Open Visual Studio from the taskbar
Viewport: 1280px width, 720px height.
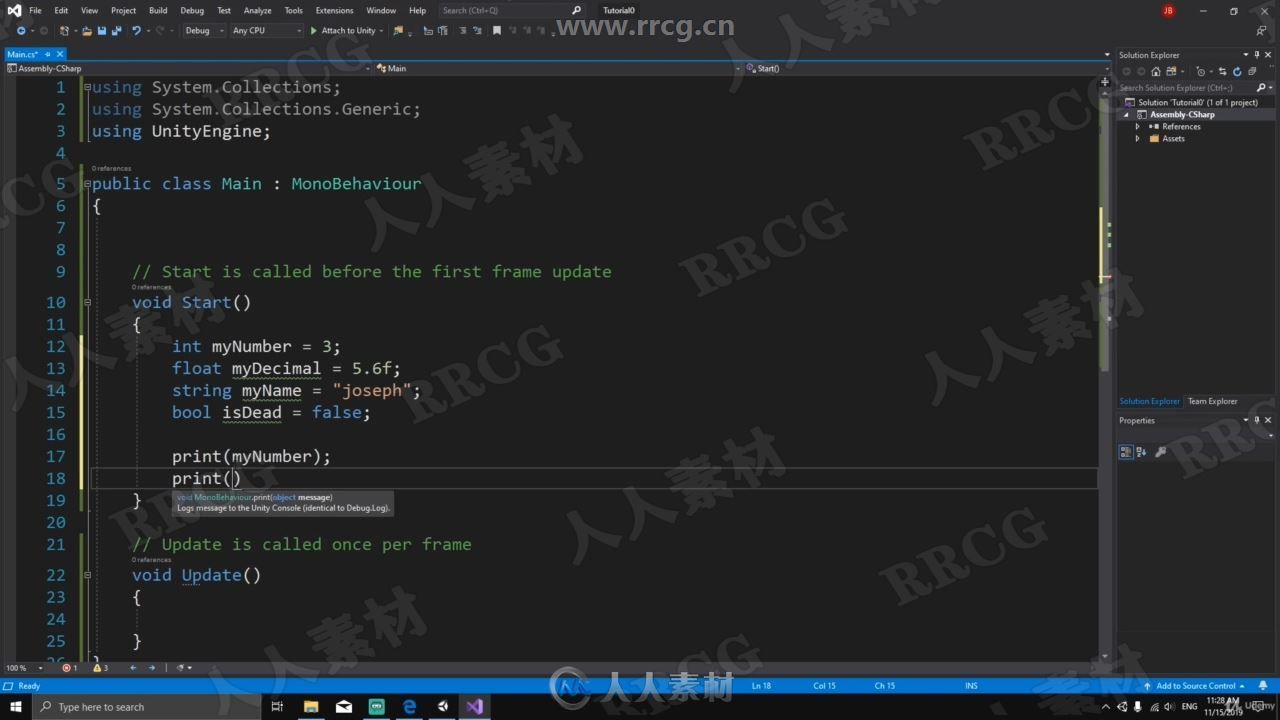pyautogui.click(x=475, y=707)
